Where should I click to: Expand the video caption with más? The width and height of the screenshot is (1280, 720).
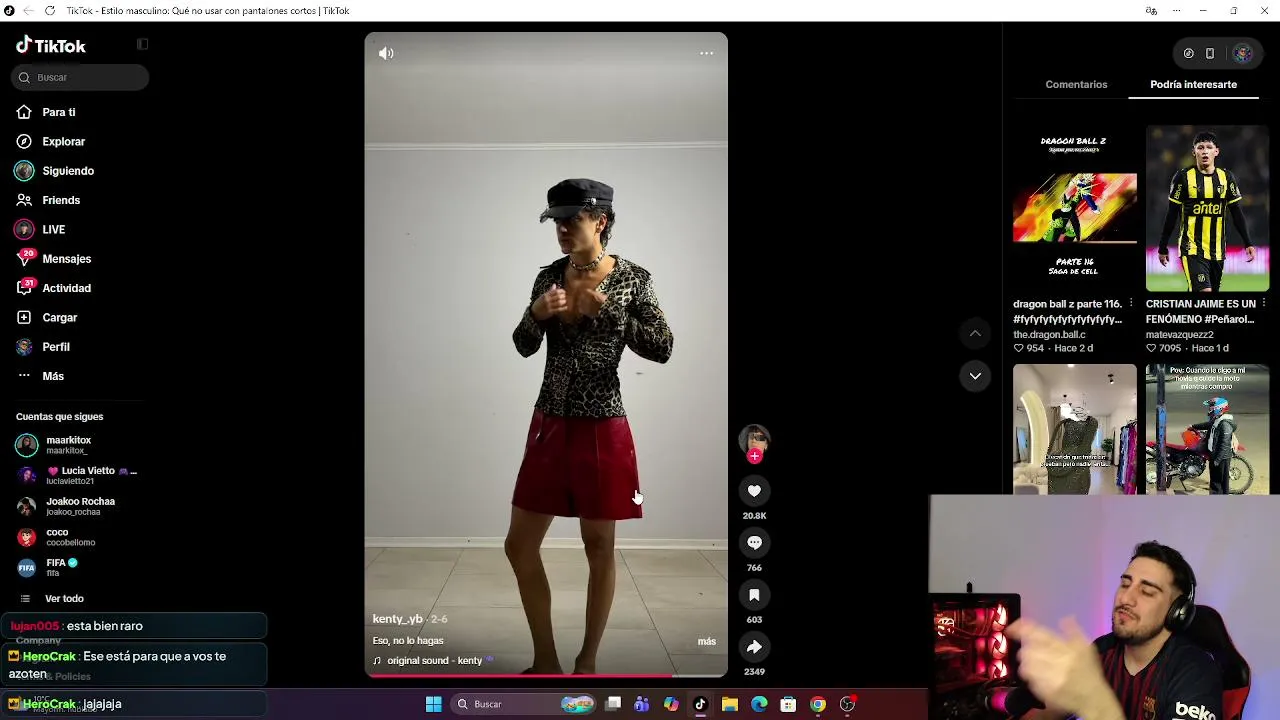pyautogui.click(x=707, y=642)
